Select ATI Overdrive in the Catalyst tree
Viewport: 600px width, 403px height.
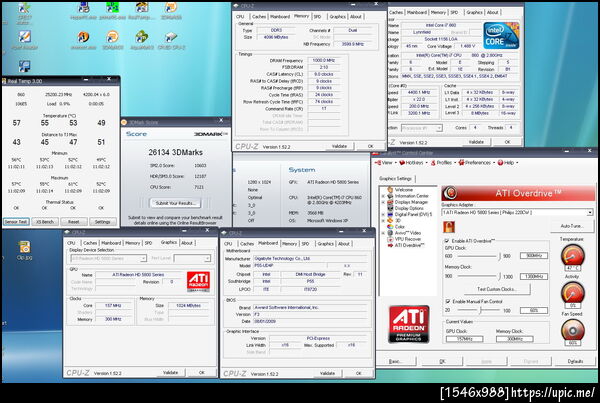coord(409,245)
